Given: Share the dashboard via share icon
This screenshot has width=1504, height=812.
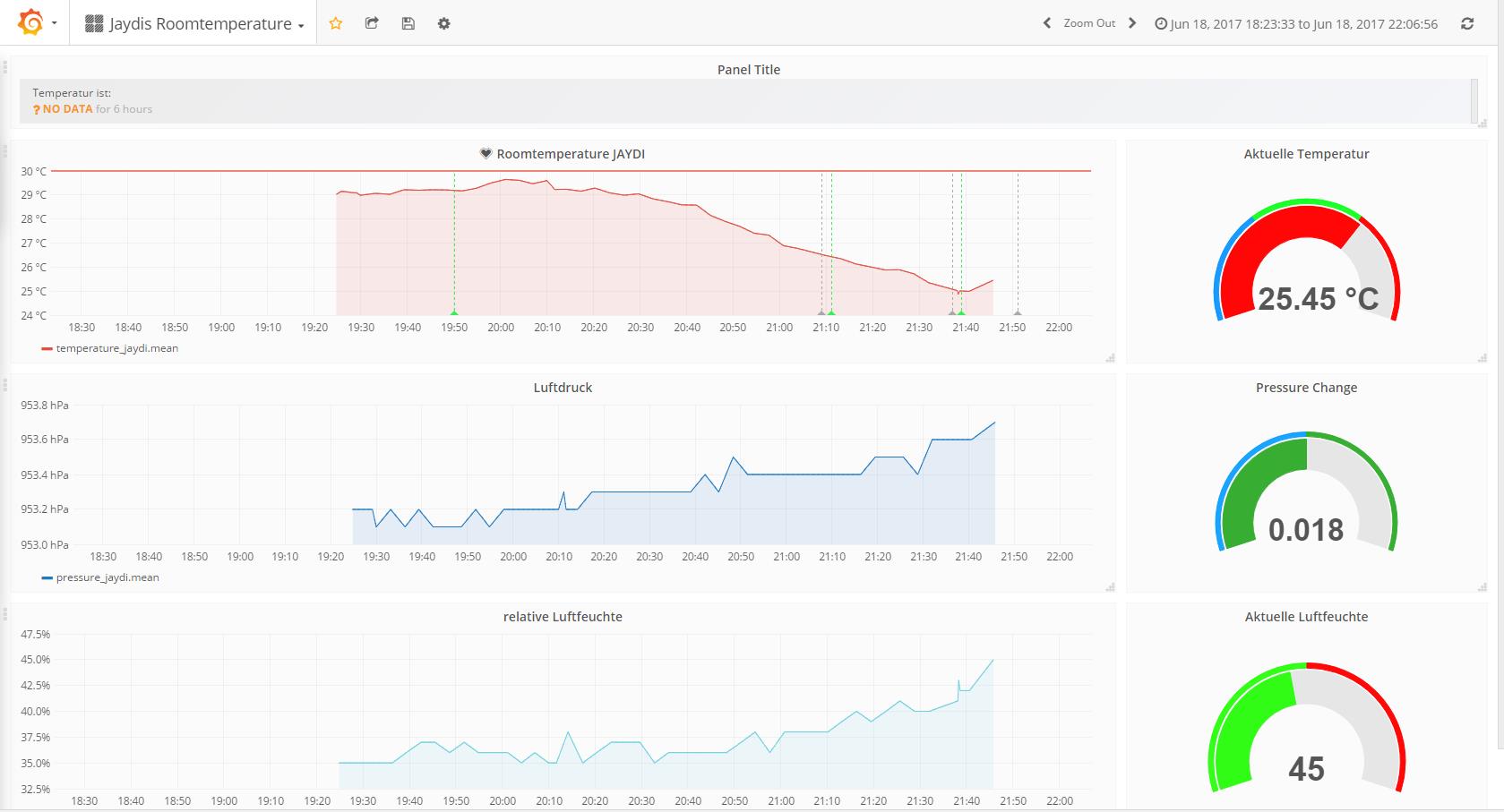Looking at the screenshot, I should (372, 23).
